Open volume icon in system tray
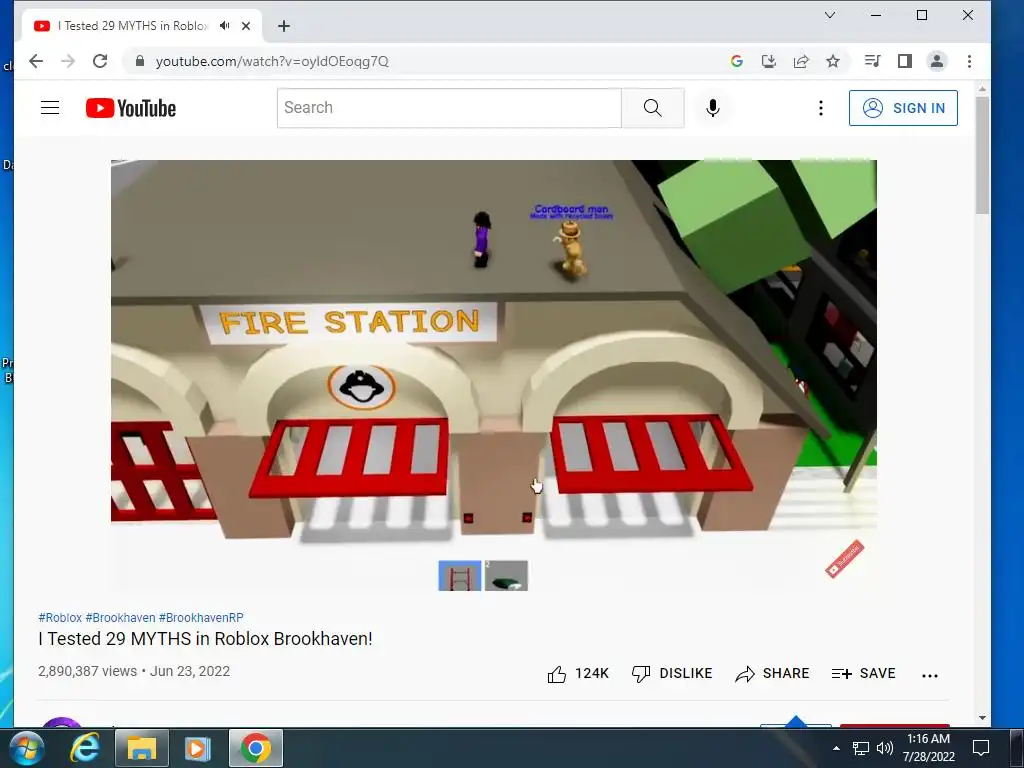 pyautogui.click(x=884, y=748)
